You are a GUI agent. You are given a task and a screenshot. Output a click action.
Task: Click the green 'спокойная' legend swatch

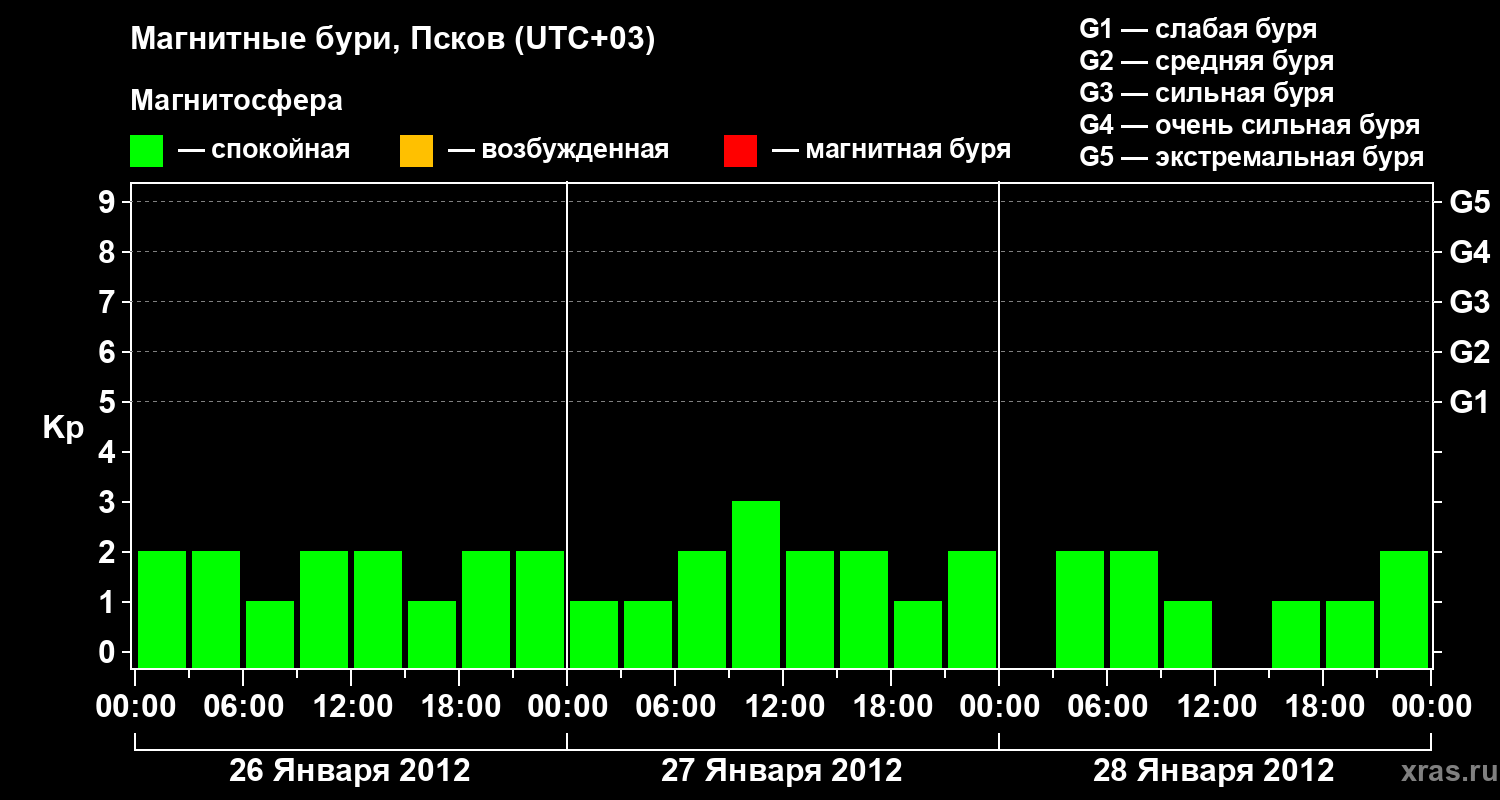pyautogui.click(x=147, y=151)
